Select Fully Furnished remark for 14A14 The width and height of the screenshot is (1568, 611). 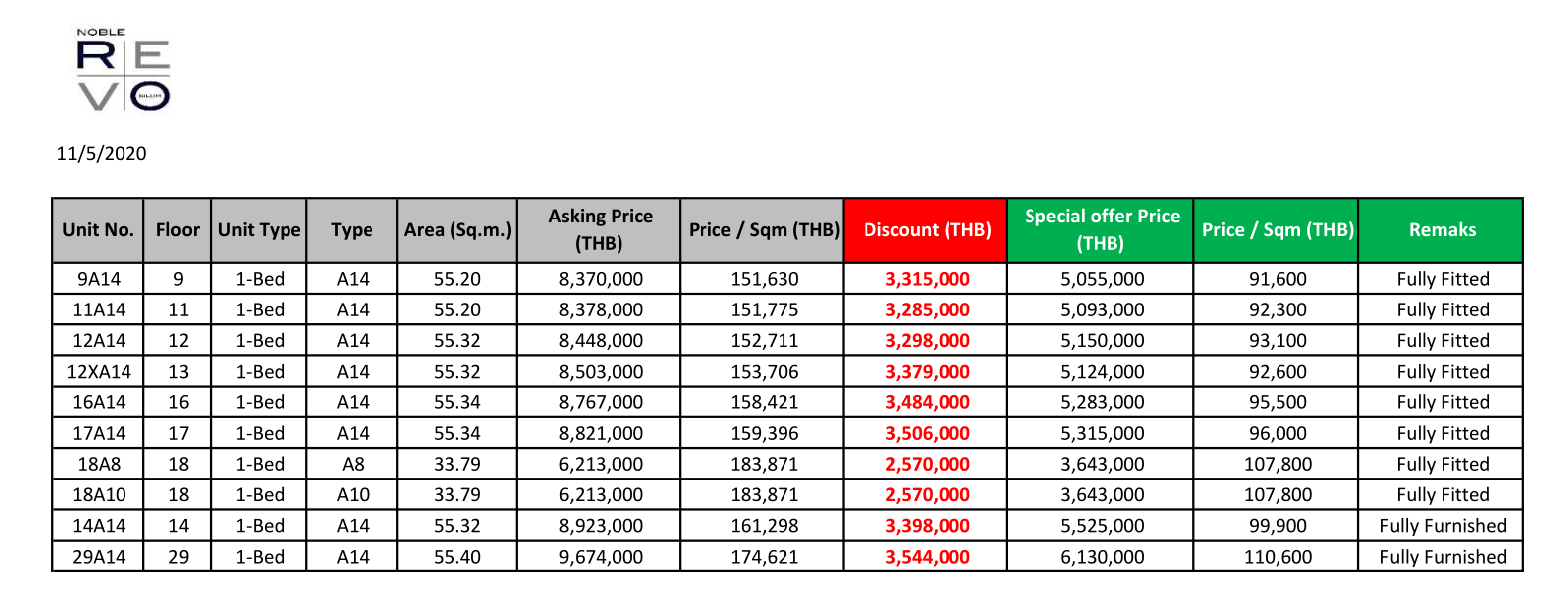[x=1443, y=526]
